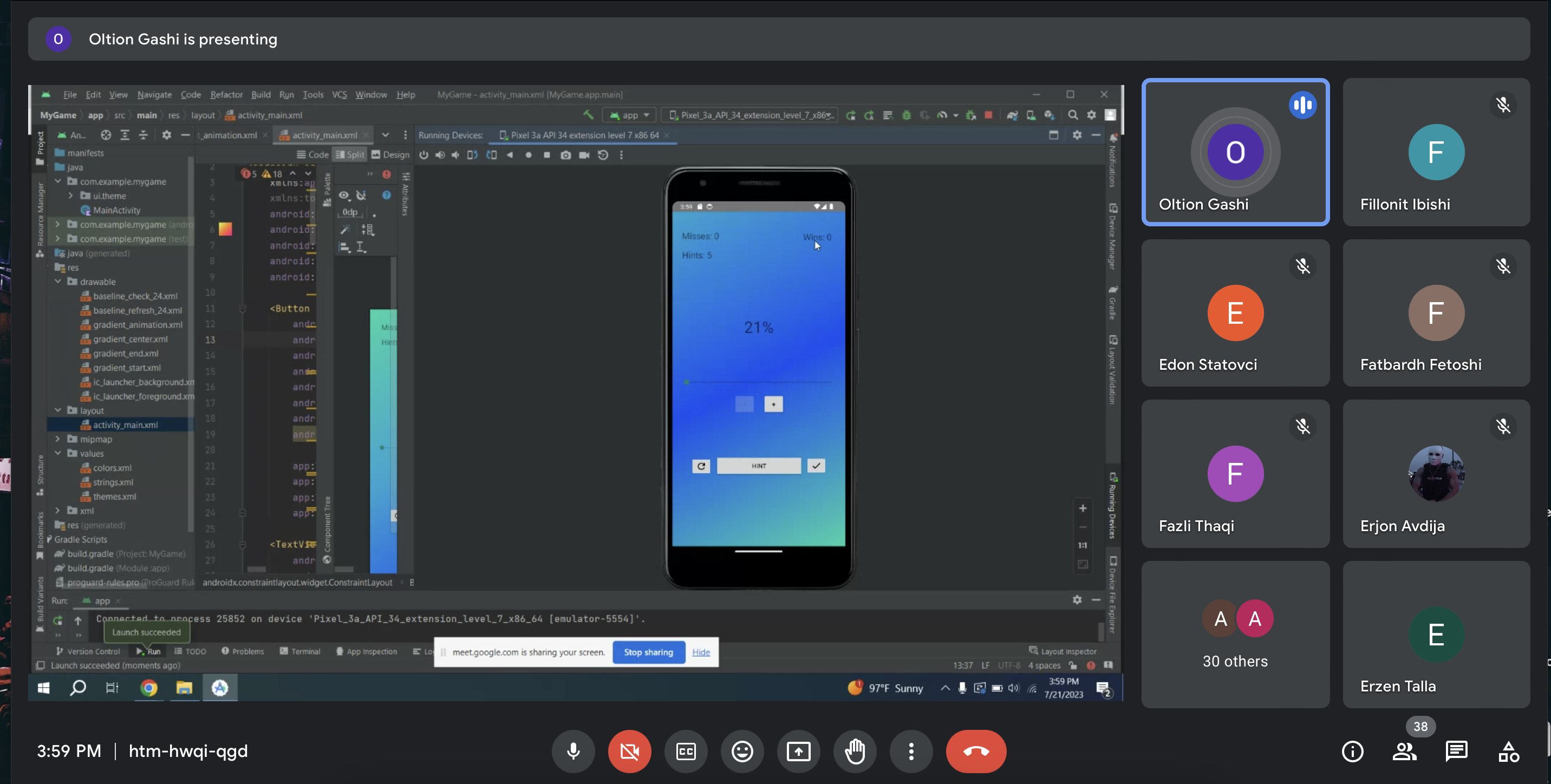Open meeting details info icon
Screen dimensions: 1551x784
[x=1352, y=752]
